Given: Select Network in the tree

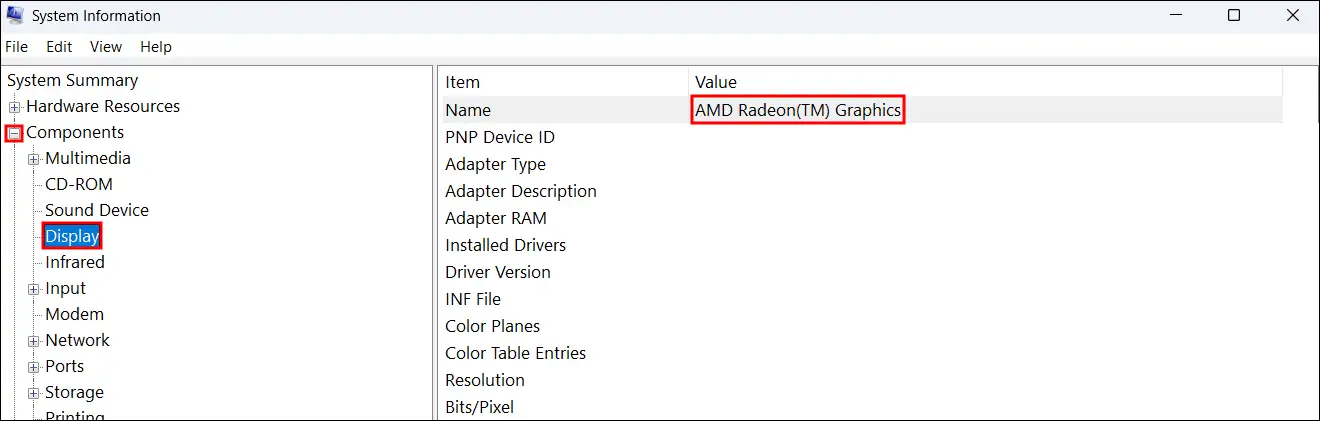Looking at the screenshot, I should [x=78, y=340].
